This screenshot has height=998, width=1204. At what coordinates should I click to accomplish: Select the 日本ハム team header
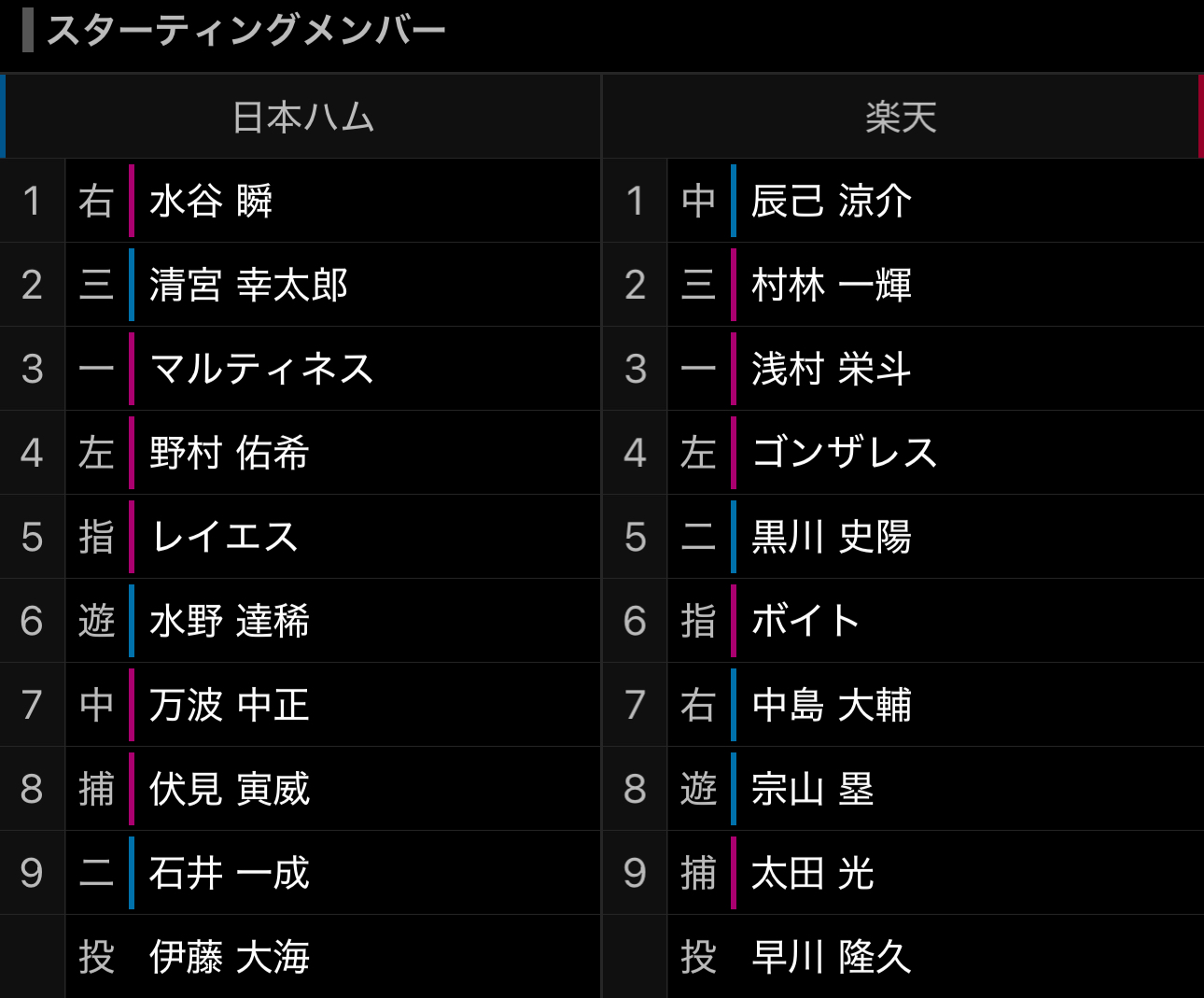coord(303,118)
